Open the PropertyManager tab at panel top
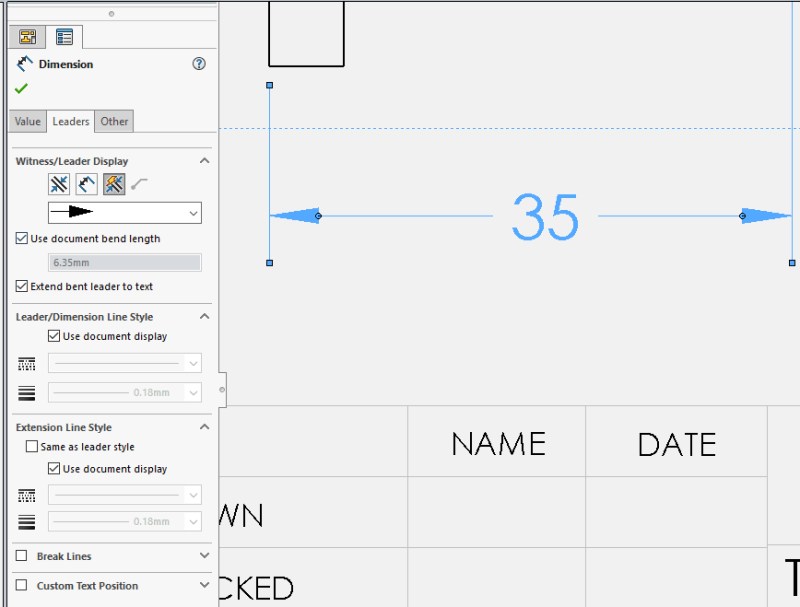800x607 pixels. point(27,36)
